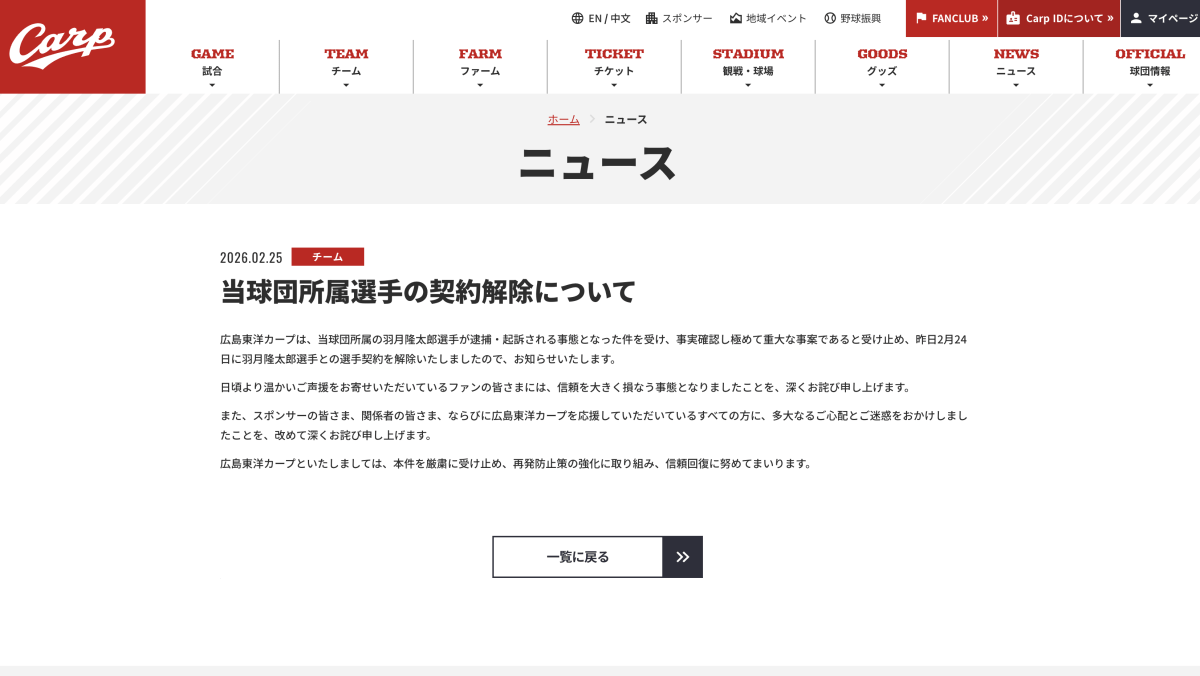
Task: Click the baseball icon beside 野球振興
Action: [830, 18]
